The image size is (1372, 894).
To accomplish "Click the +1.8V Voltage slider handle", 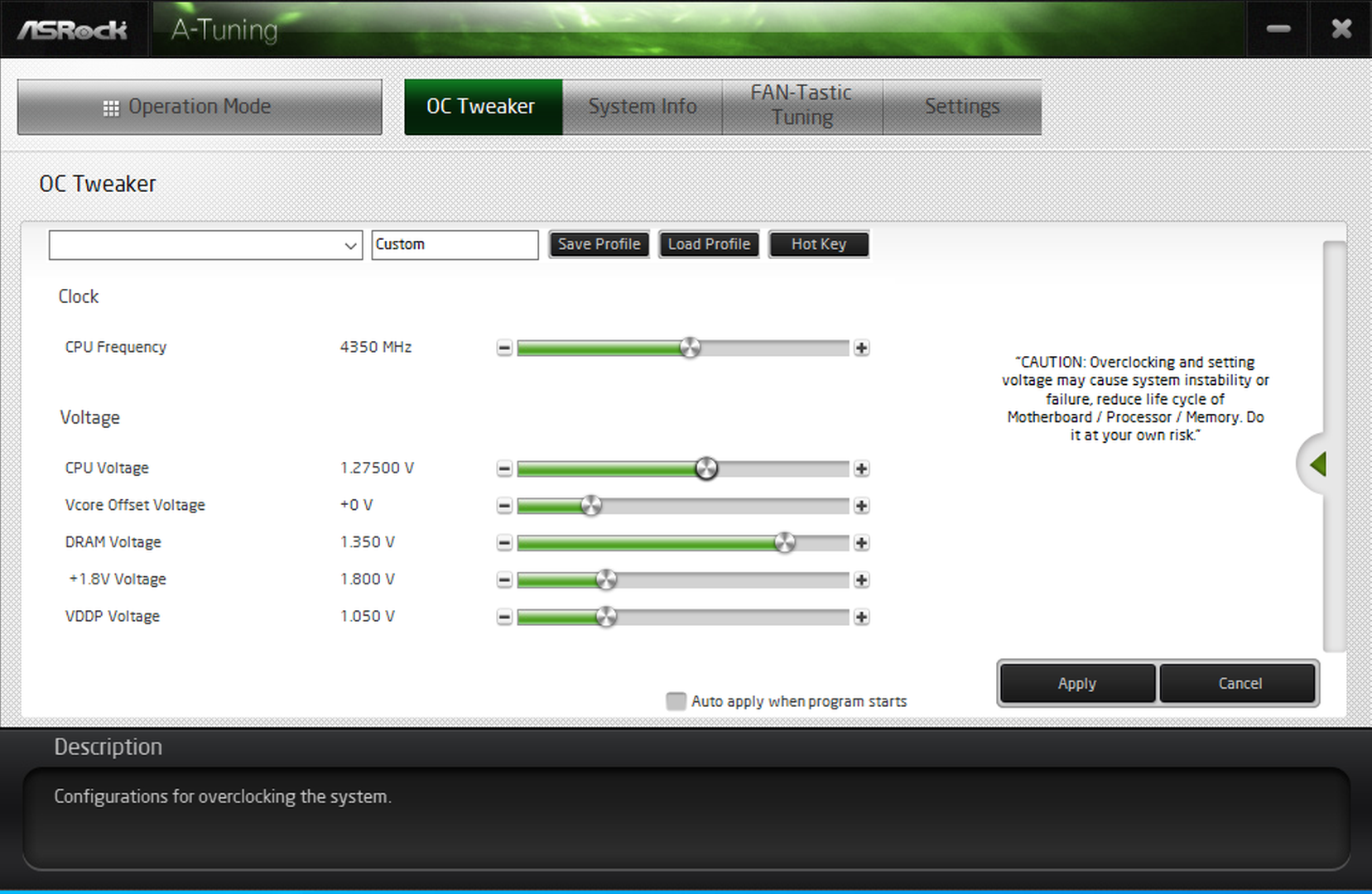I will pyautogui.click(x=606, y=580).
